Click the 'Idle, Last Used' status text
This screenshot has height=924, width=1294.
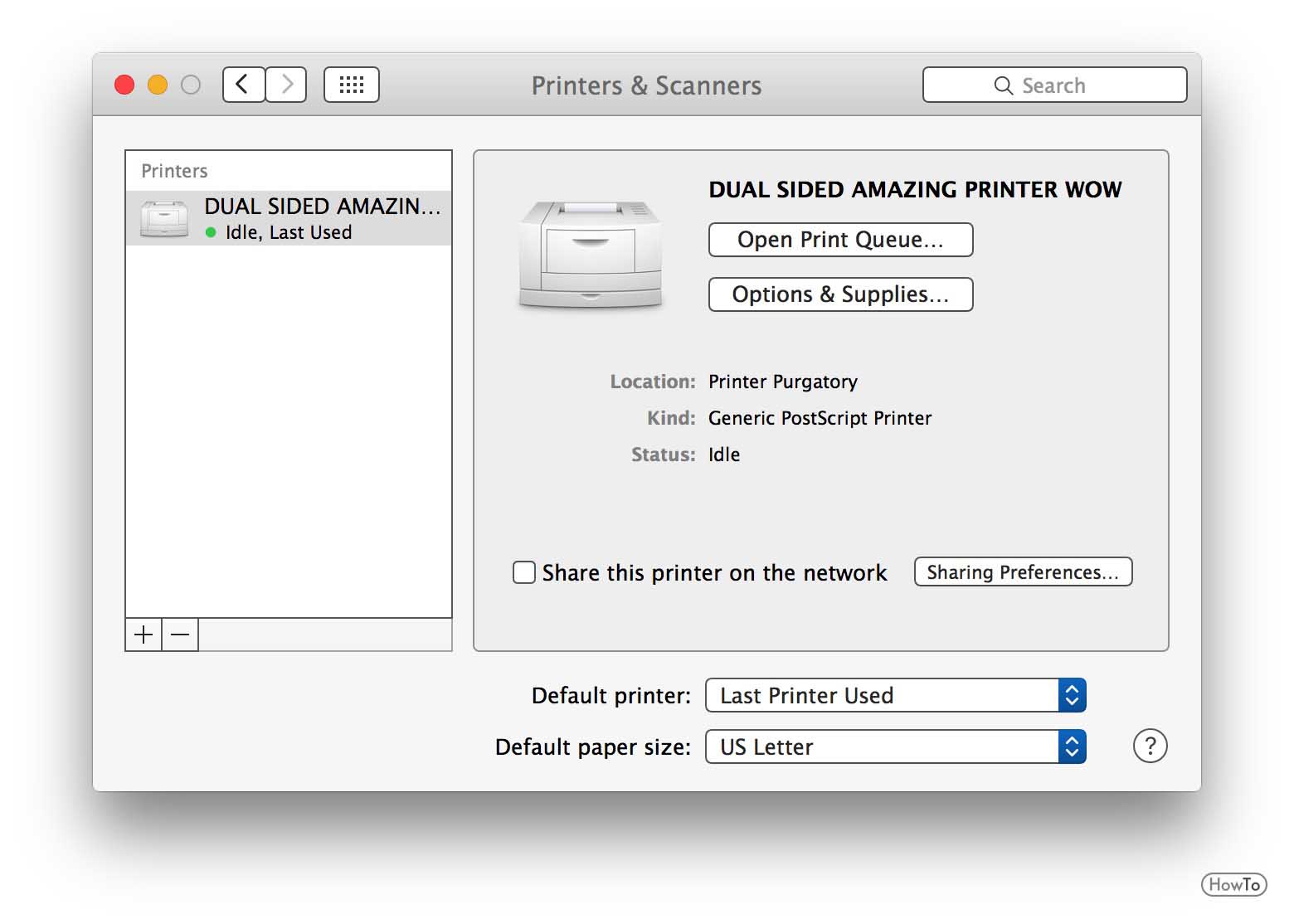point(289,232)
